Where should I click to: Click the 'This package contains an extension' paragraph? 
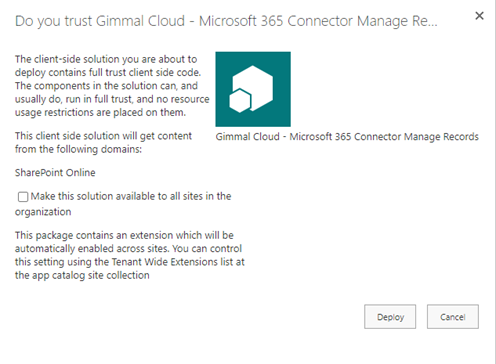pos(130,255)
